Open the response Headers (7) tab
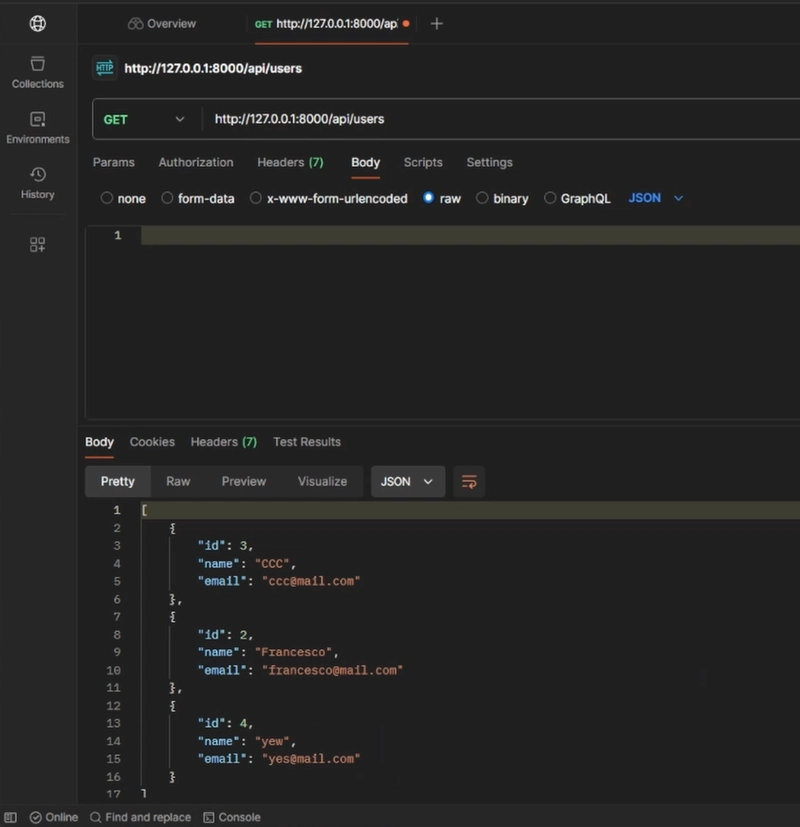Viewport: 800px width, 827px height. click(x=224, y=442)
